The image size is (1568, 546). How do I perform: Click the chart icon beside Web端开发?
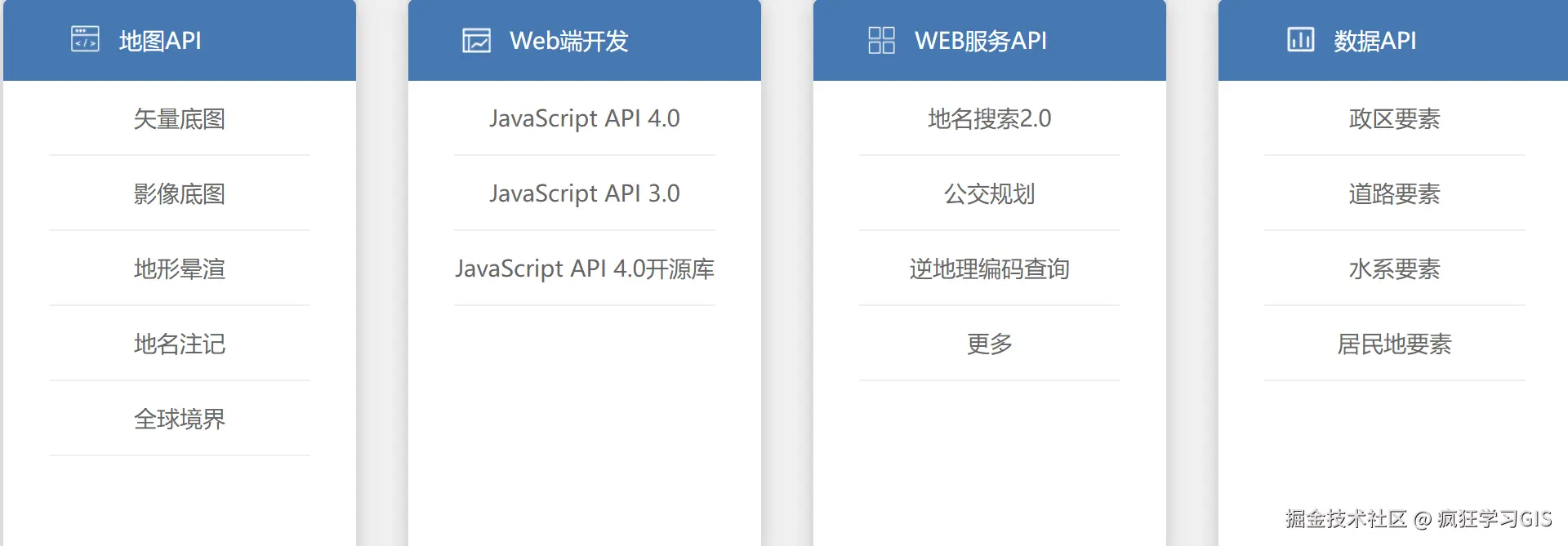[x=476, y=40]
